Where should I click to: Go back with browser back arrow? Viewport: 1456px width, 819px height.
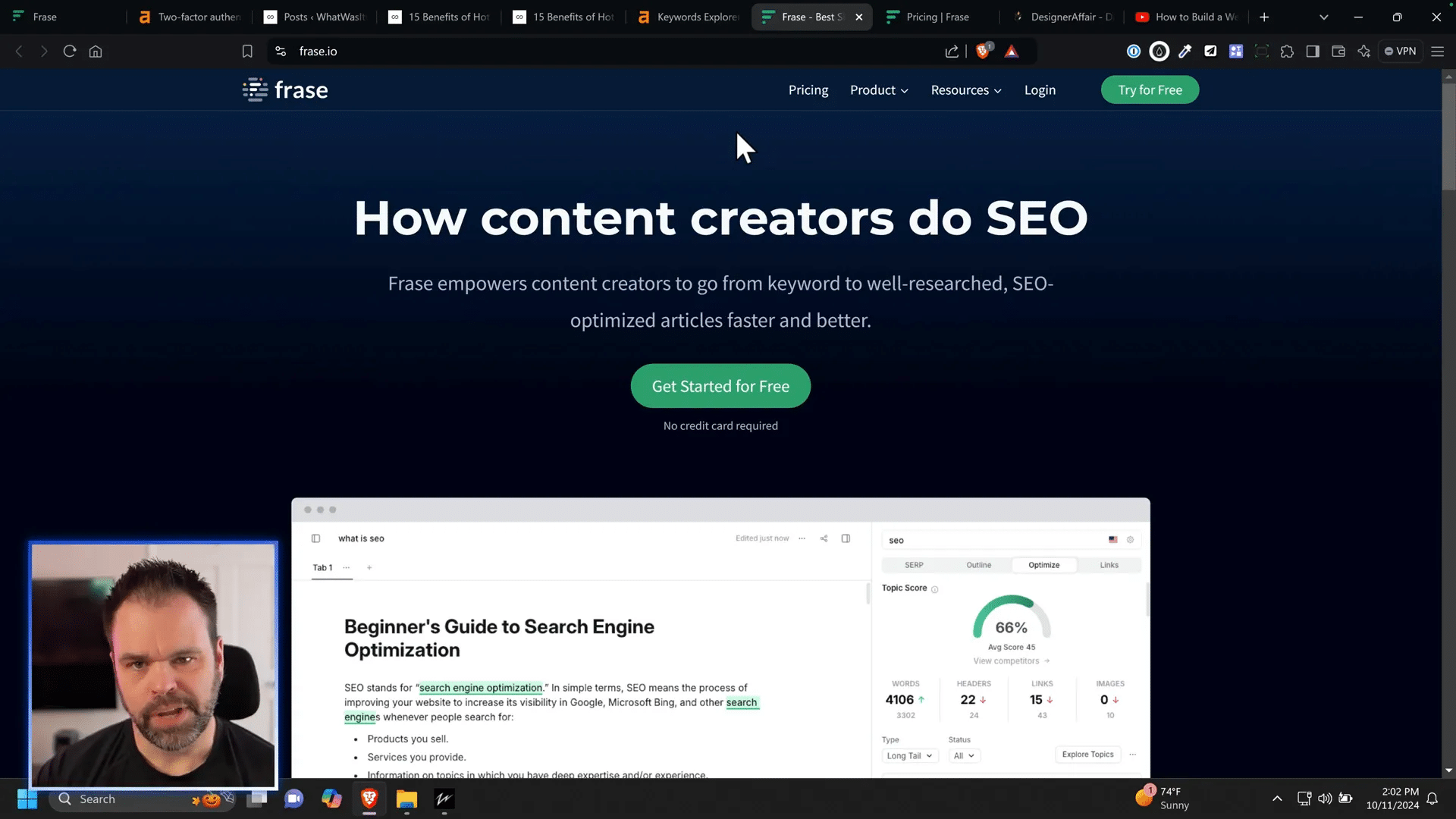click(19, 51)
